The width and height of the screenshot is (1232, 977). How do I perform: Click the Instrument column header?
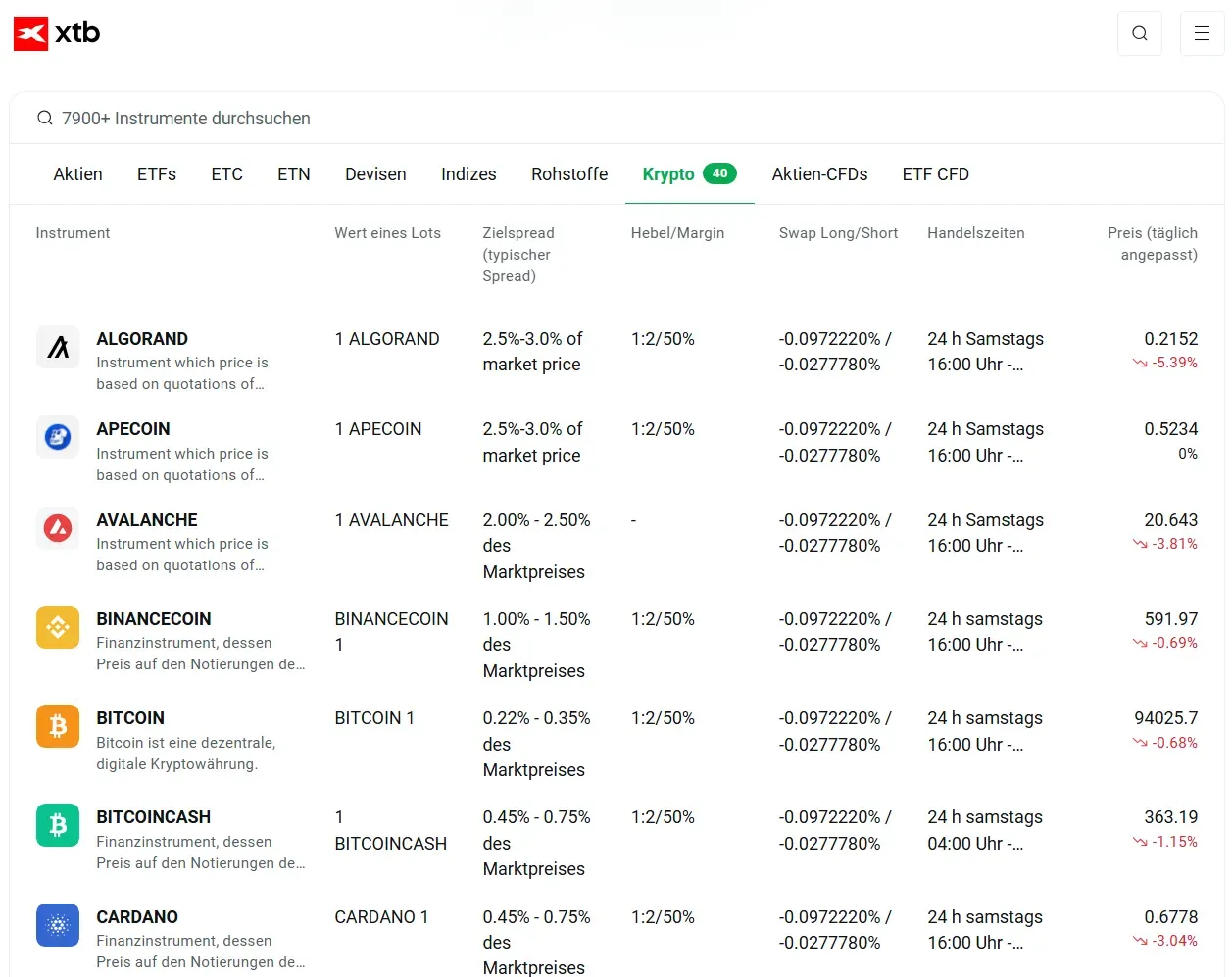pyautogui.click(x=73, y=233)
